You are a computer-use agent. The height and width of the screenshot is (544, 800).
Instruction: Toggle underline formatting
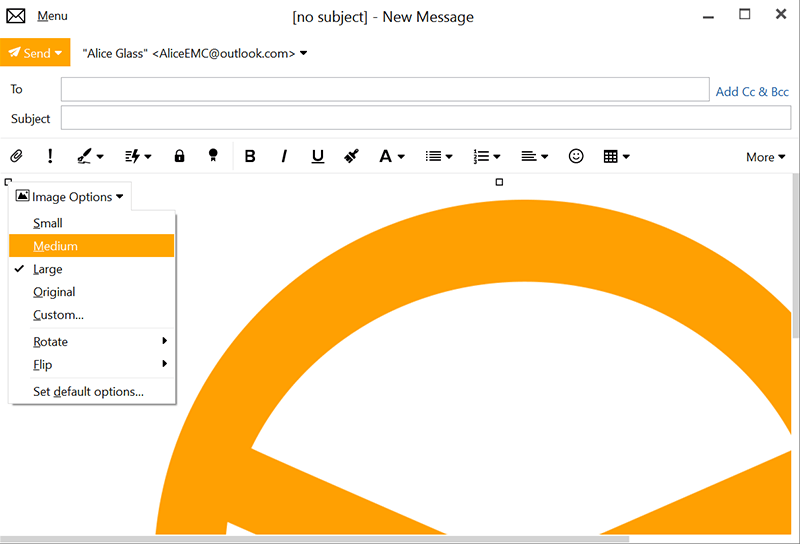click(x=318, y=156)
